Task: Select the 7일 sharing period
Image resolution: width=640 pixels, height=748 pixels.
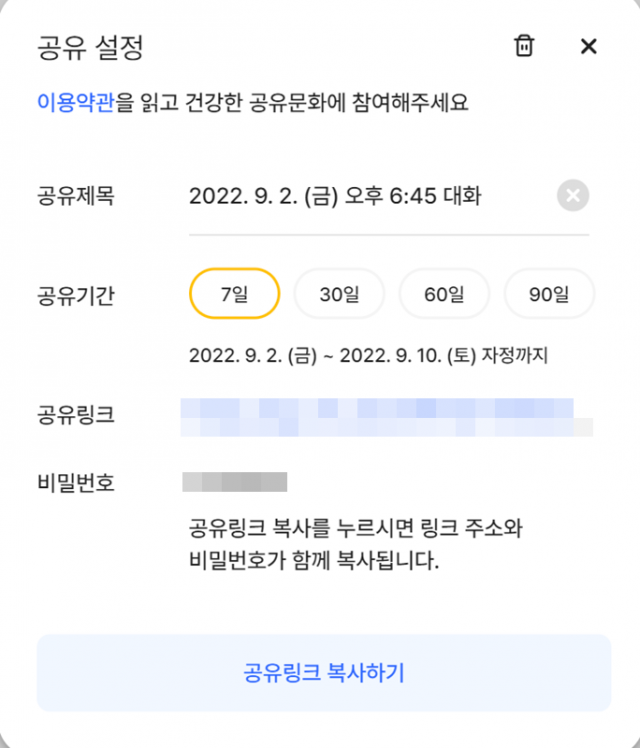Action: (234, 294)
